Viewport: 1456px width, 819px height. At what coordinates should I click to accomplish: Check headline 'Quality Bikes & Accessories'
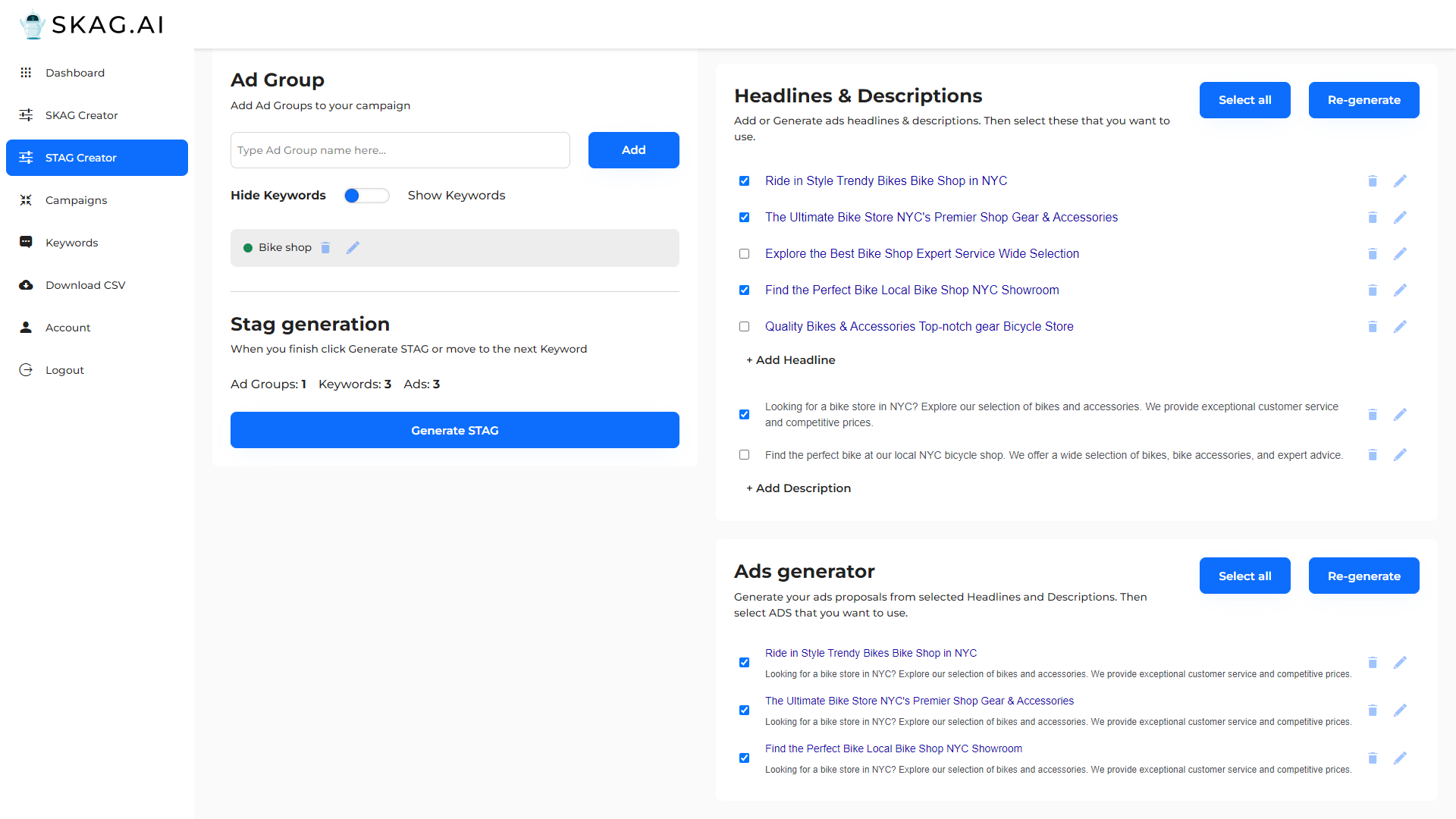[x=744, y=327]
